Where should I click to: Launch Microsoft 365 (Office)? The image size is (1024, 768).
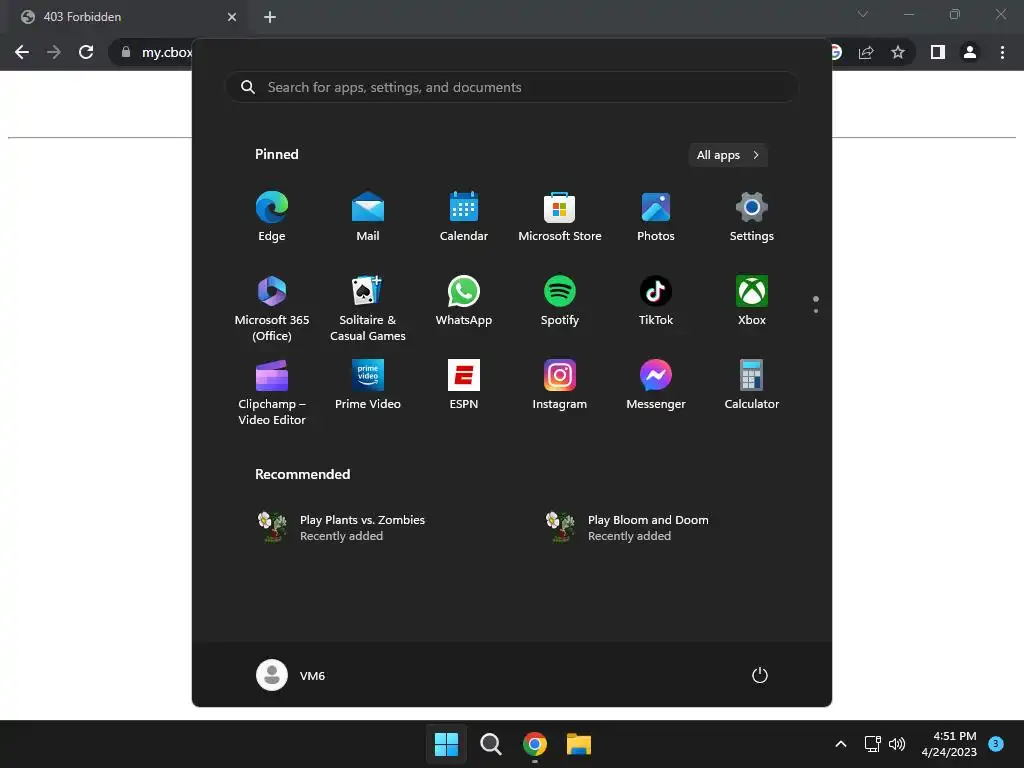[x=272, y=308]
